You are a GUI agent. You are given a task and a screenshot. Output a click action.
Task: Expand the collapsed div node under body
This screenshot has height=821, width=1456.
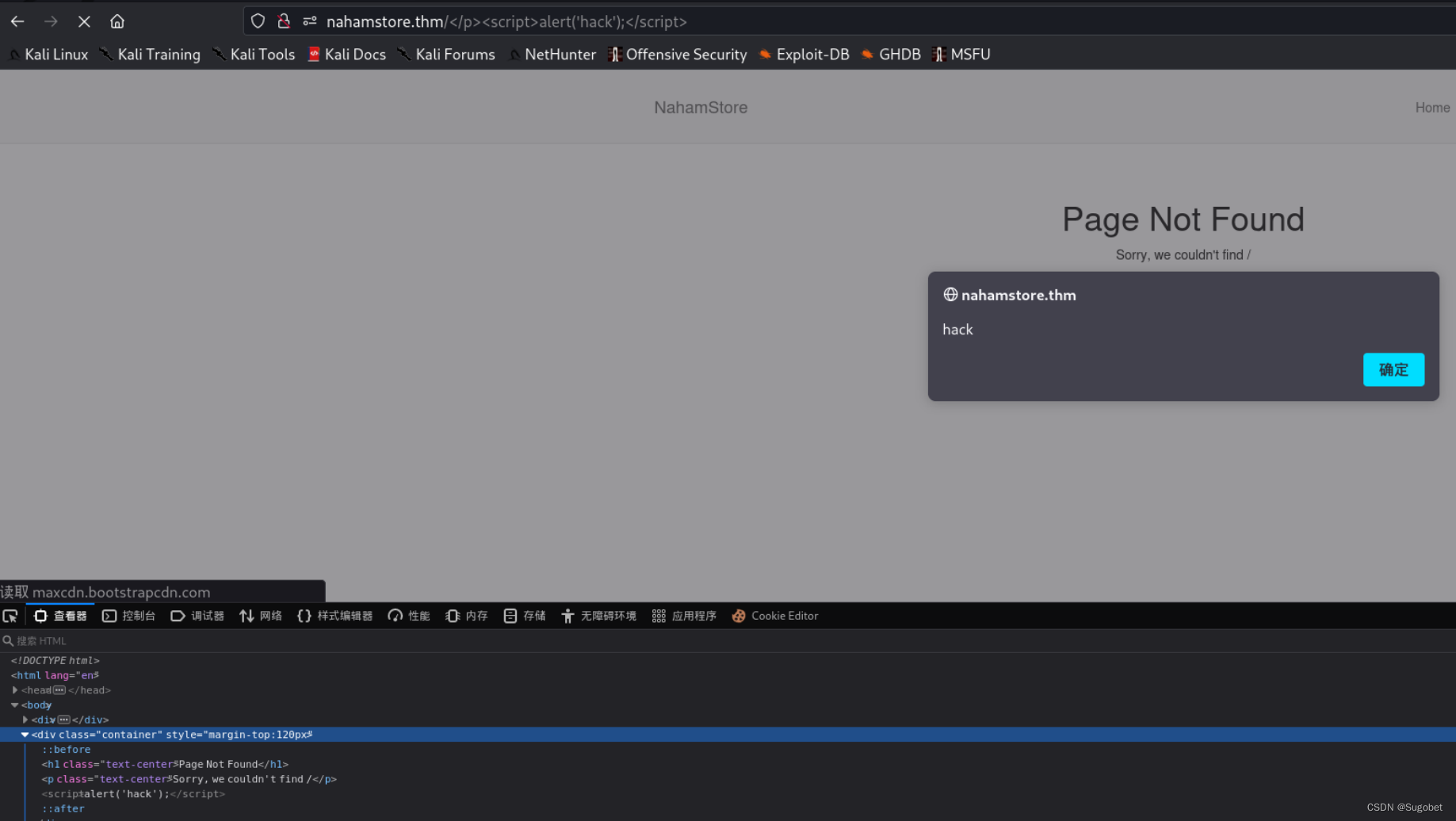25,720
